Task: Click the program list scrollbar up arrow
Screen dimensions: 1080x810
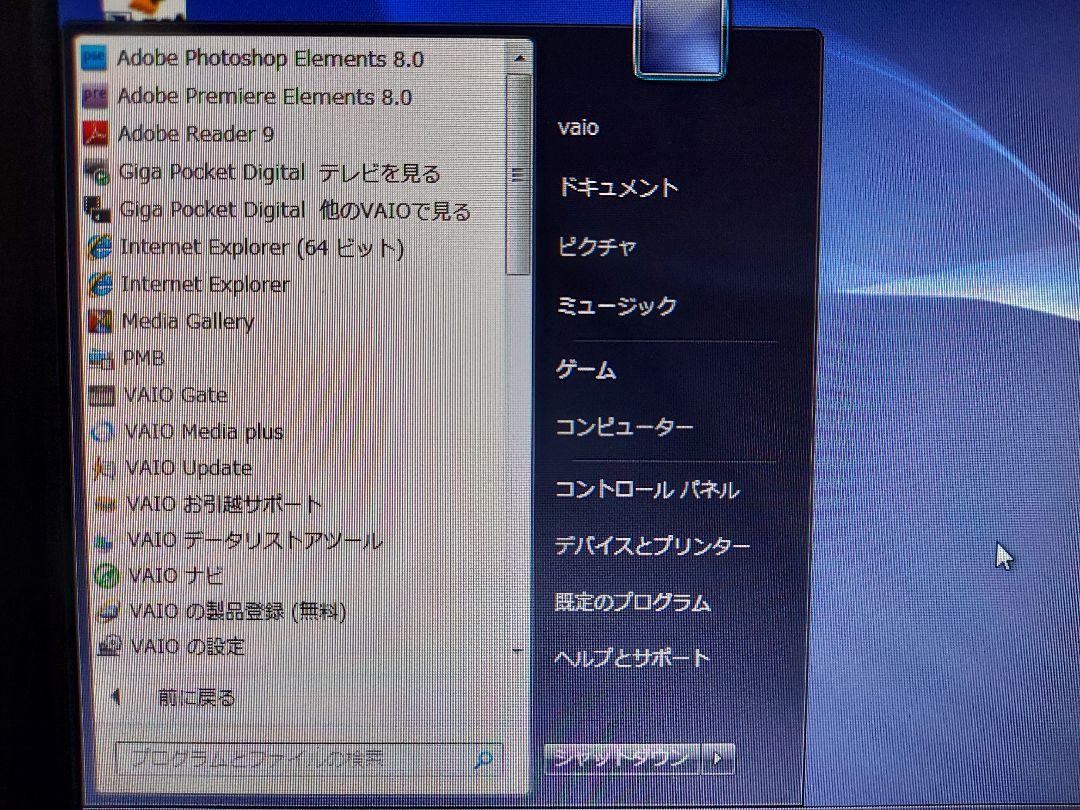Action: coord(519,58)
